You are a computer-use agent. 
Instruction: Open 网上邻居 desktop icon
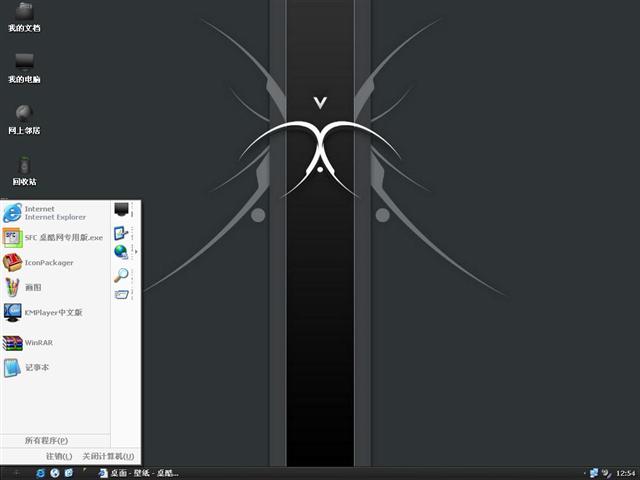click(24, 120)
